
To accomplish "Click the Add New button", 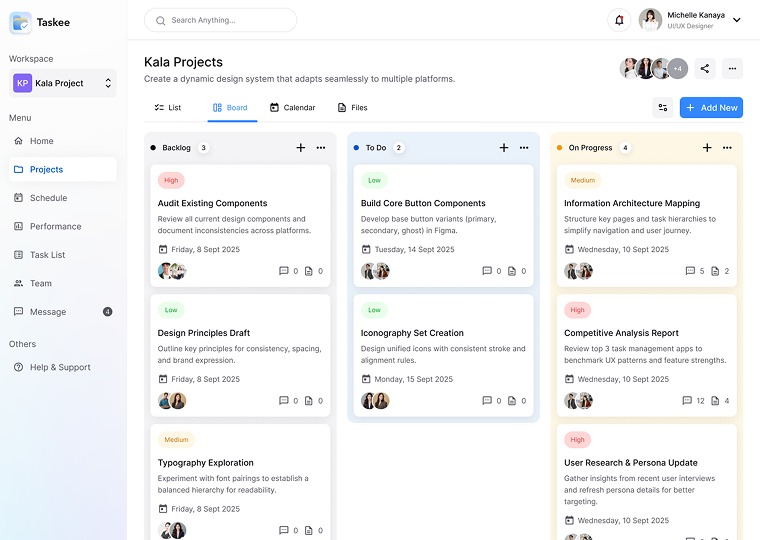I will pos(711,108).
